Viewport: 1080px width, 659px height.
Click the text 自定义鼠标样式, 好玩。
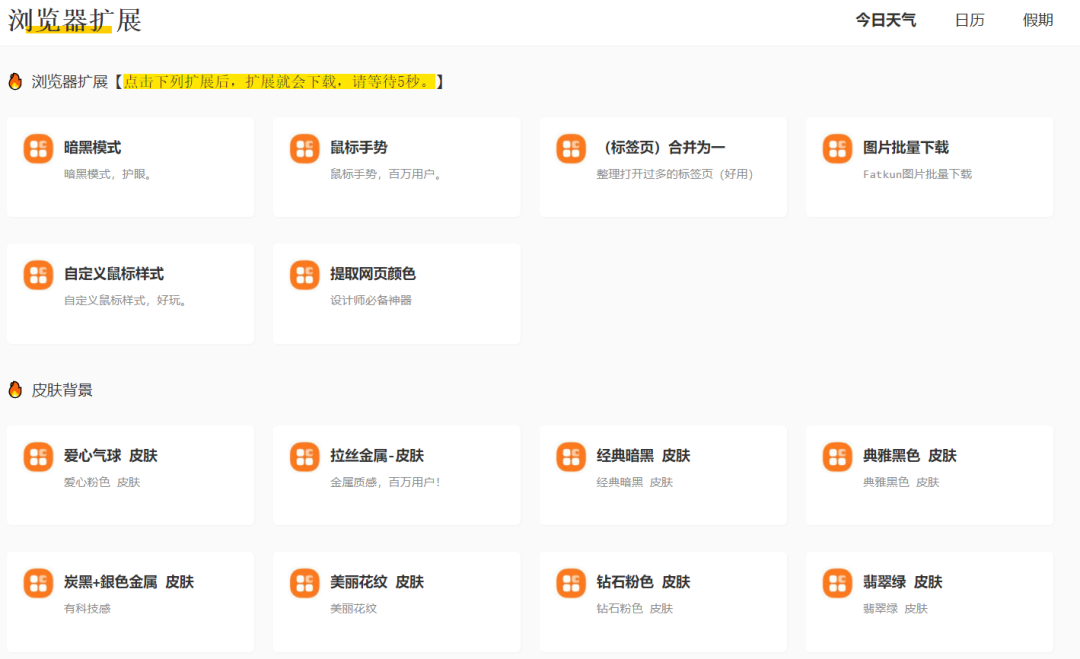125,300
